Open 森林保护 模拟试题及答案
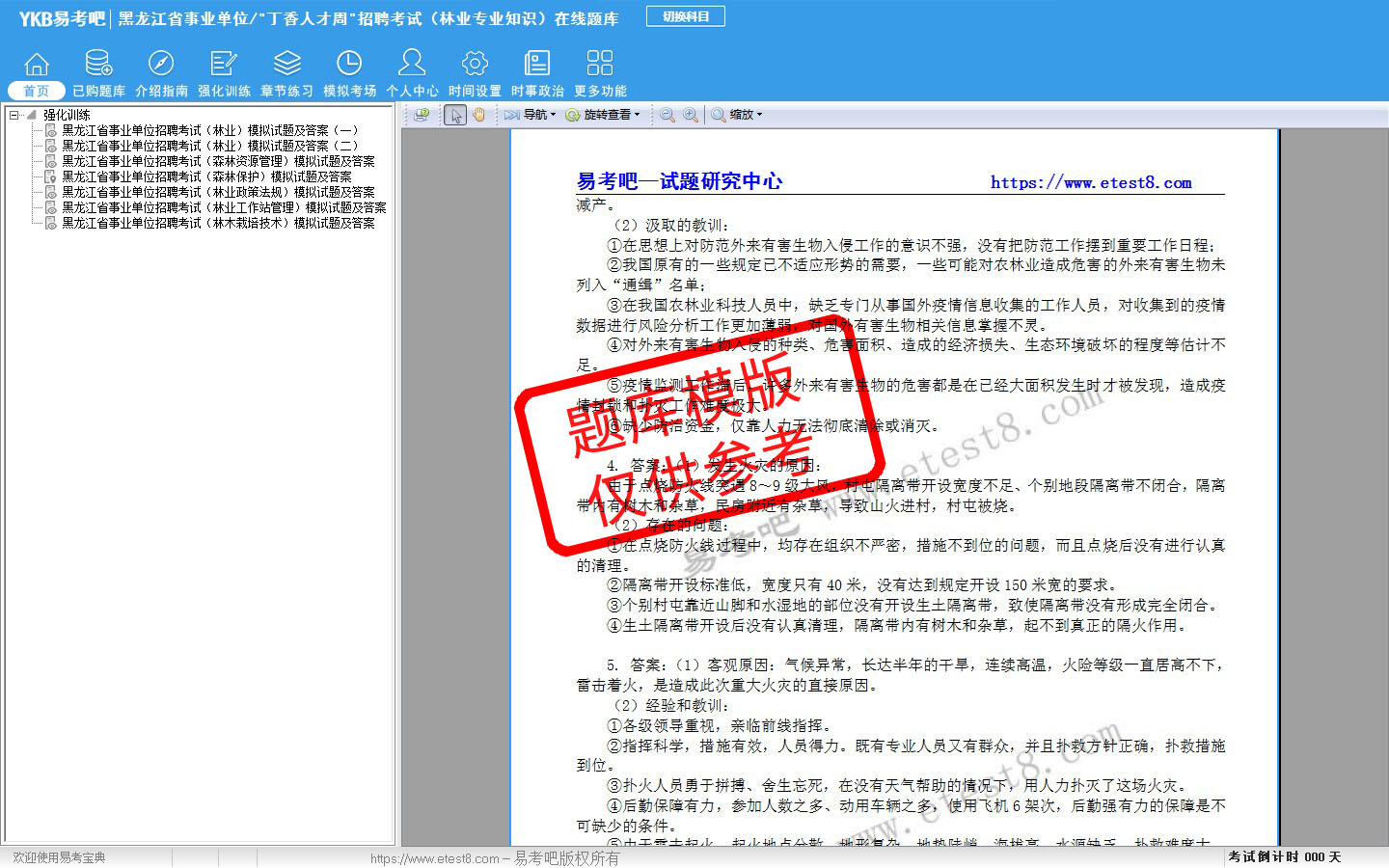The image size is (1389, 868). 206,176
